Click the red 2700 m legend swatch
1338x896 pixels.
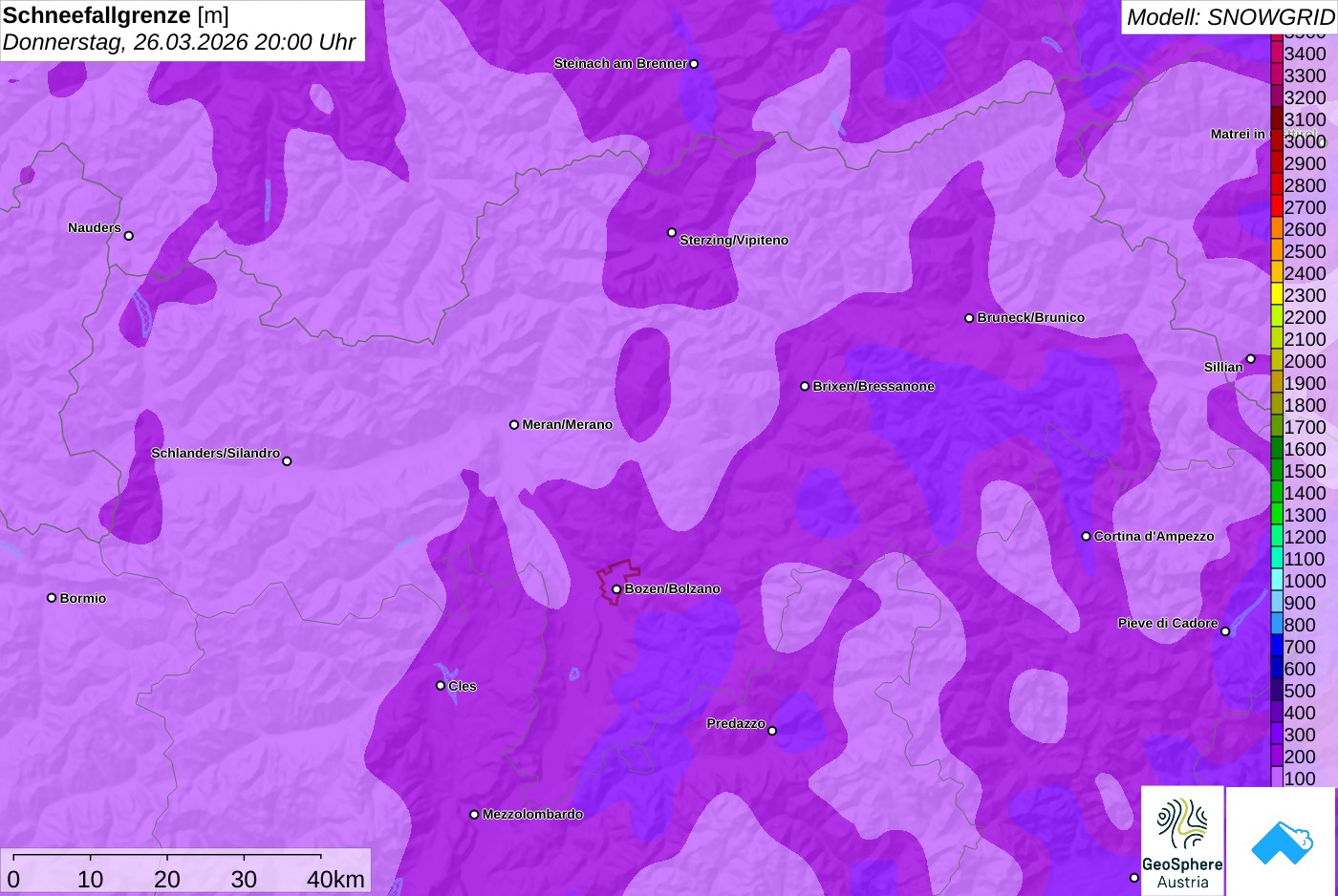[1277, 207]
